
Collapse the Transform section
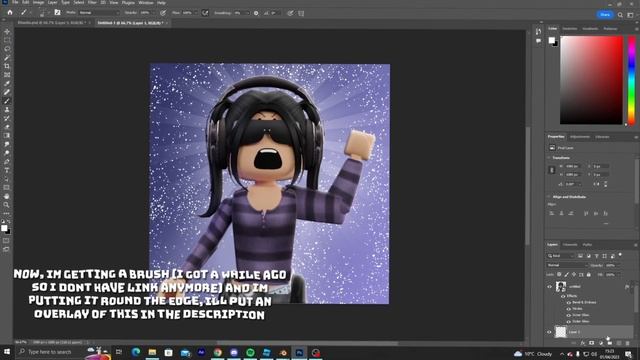click(x=549, y=158)
